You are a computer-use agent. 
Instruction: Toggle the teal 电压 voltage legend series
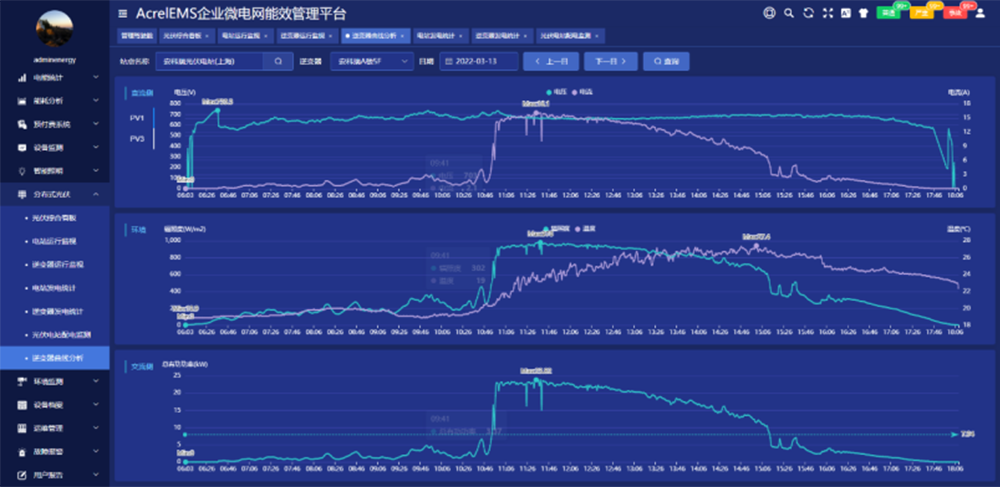(551, 91)
